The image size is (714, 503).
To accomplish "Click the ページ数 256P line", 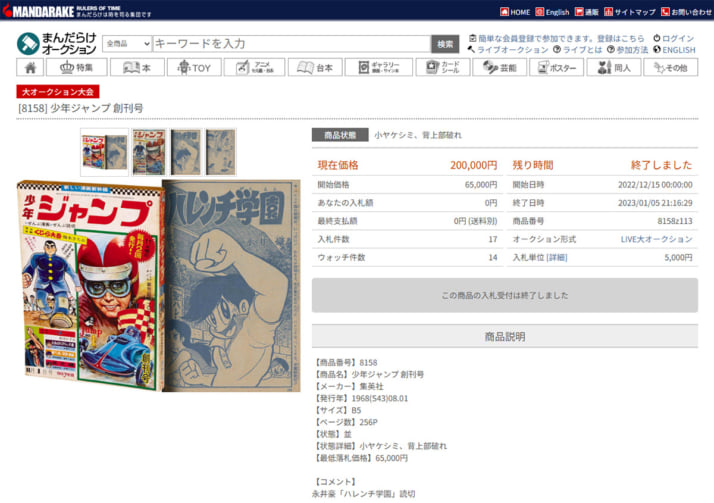I will (x=346, y=422).
